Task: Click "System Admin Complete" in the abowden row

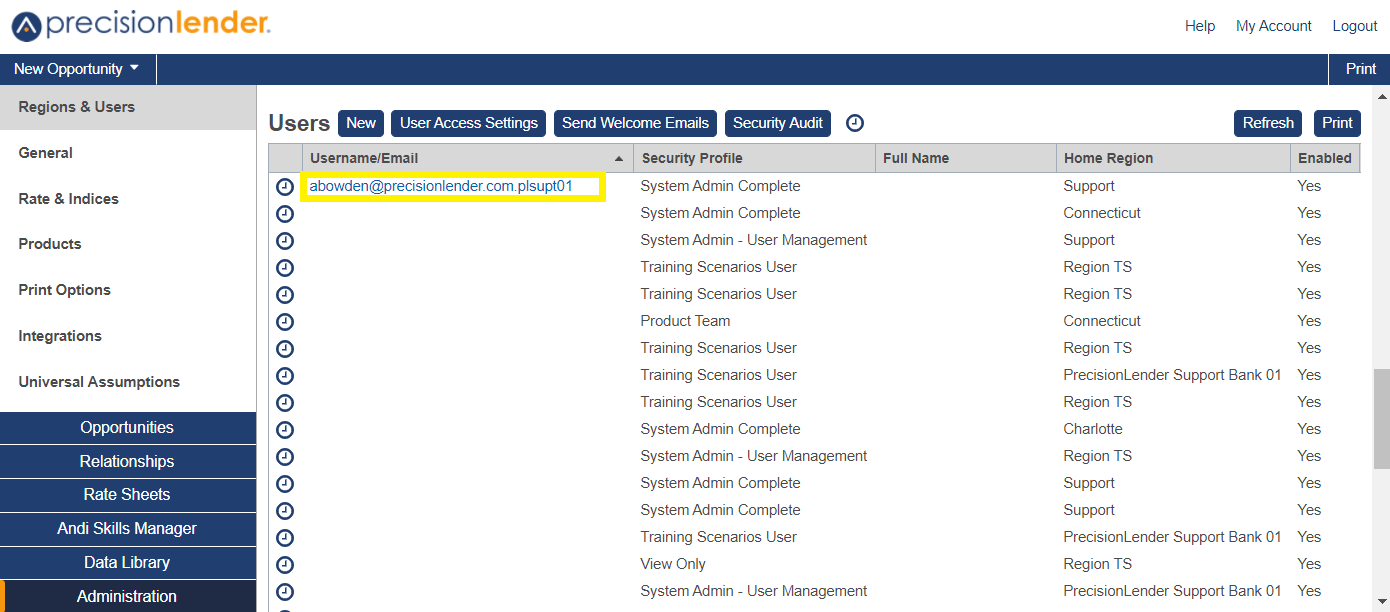Action: click(720, 186)
